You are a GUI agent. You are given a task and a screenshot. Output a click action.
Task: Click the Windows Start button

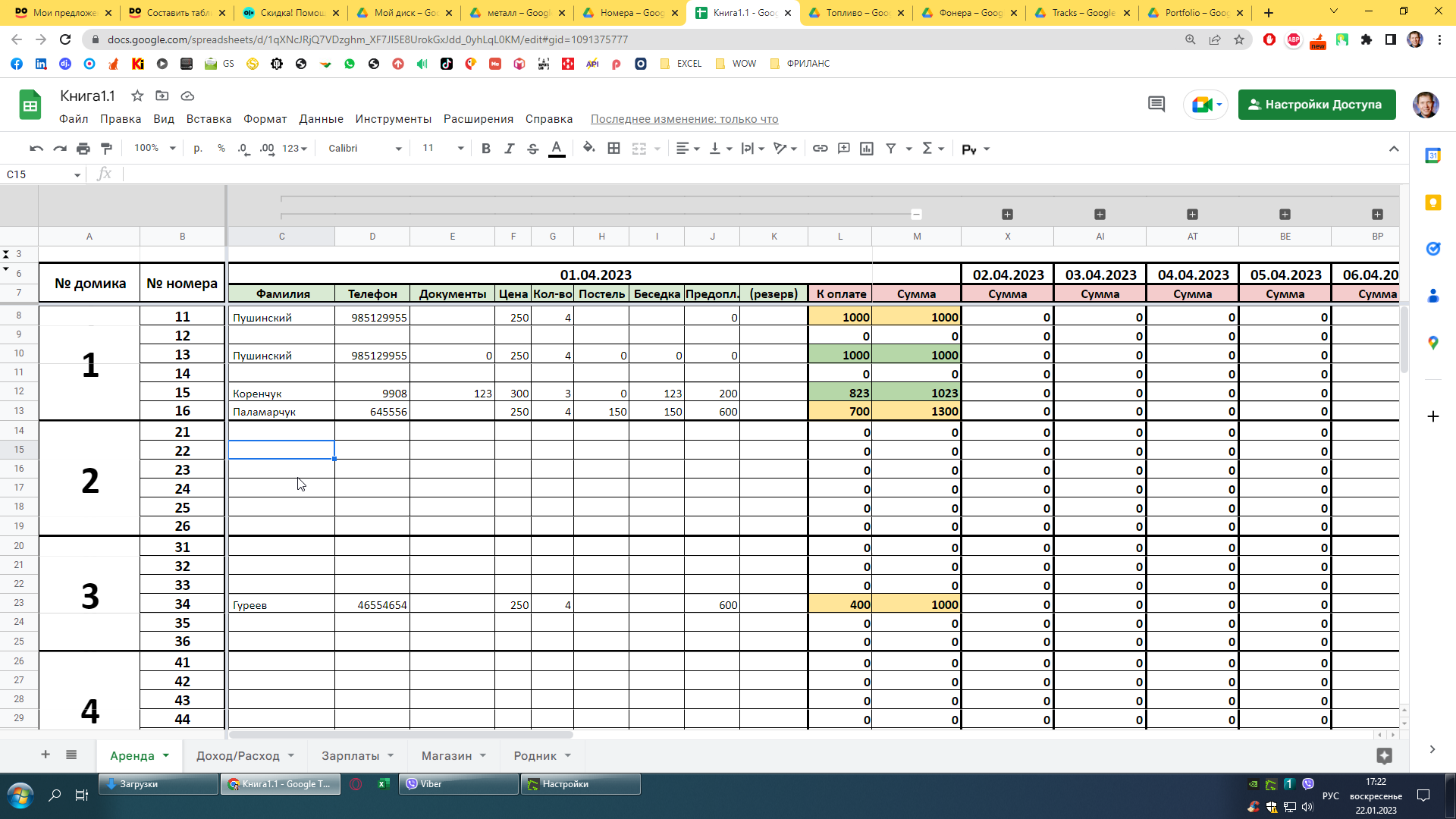coord(20,796)
